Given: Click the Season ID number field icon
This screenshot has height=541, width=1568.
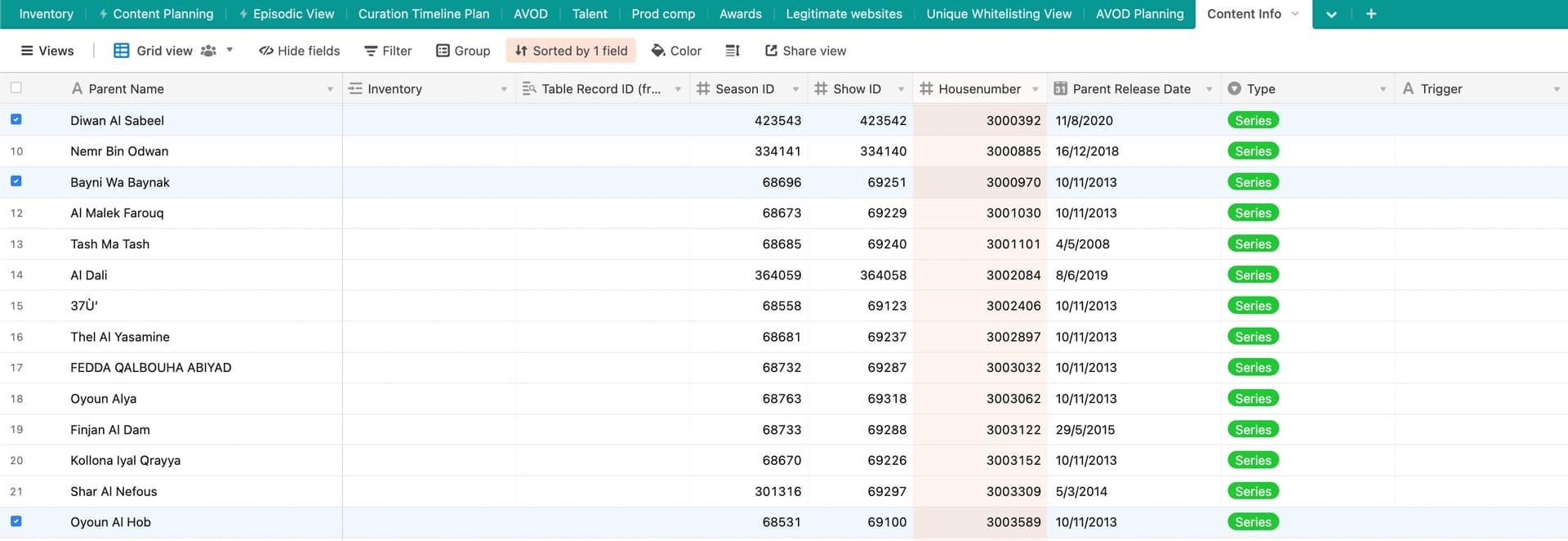Looking at the screenshot, I should (x=703, y=88).
